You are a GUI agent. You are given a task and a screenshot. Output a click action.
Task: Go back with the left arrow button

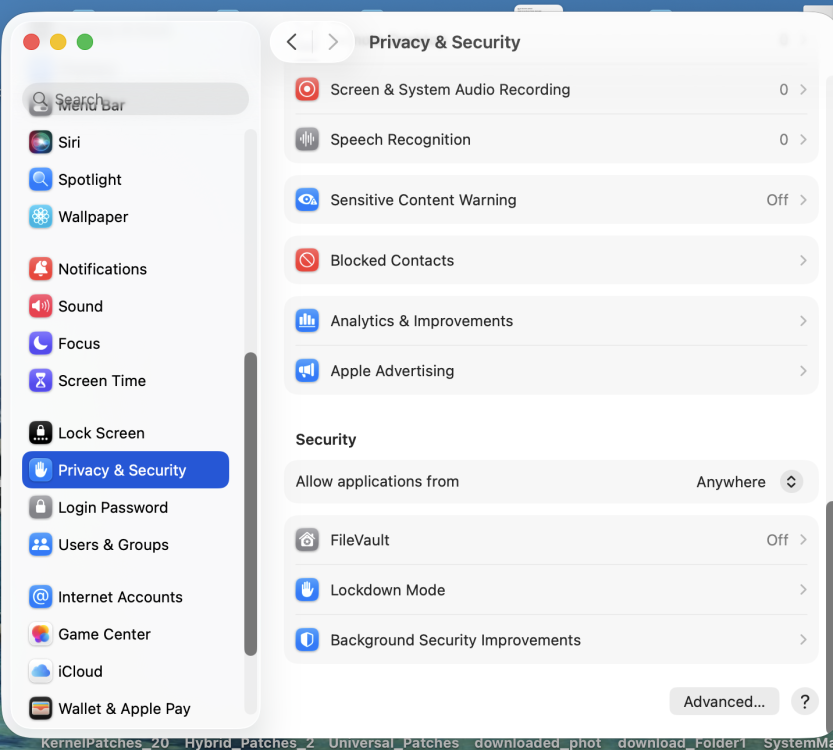[292, 41]
